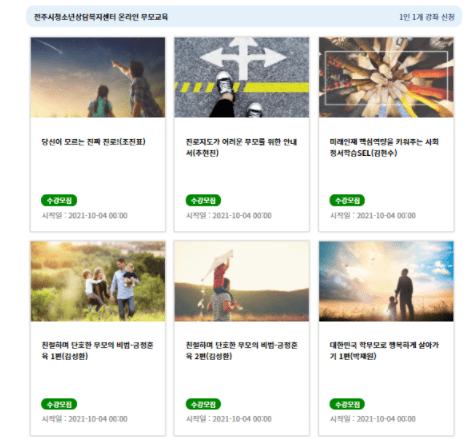Click course title 대한민국 학부모로 행복하게 살아가기 1편
This screenshot has height=439, width=476.
[384, 351]
